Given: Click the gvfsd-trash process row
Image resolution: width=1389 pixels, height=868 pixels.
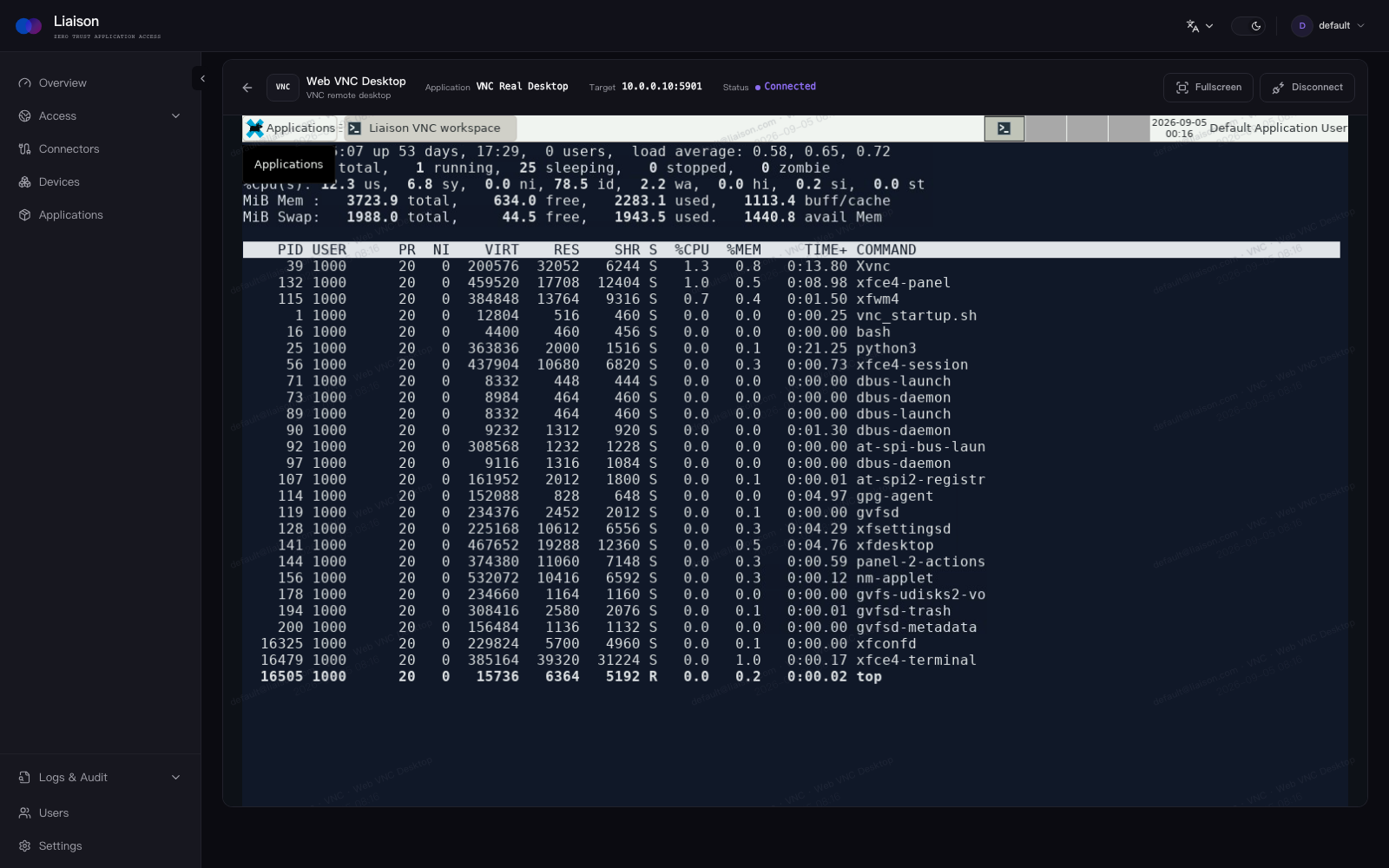Looking at the screenshot, I should pyautogui.click(x=791, y=611).
